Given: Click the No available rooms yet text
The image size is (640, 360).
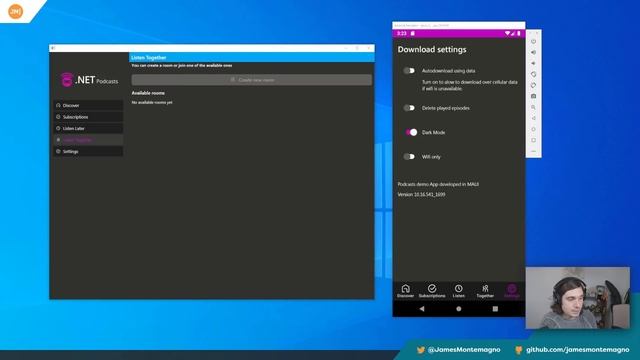Looking at the screenshot, I should [152, 102].
